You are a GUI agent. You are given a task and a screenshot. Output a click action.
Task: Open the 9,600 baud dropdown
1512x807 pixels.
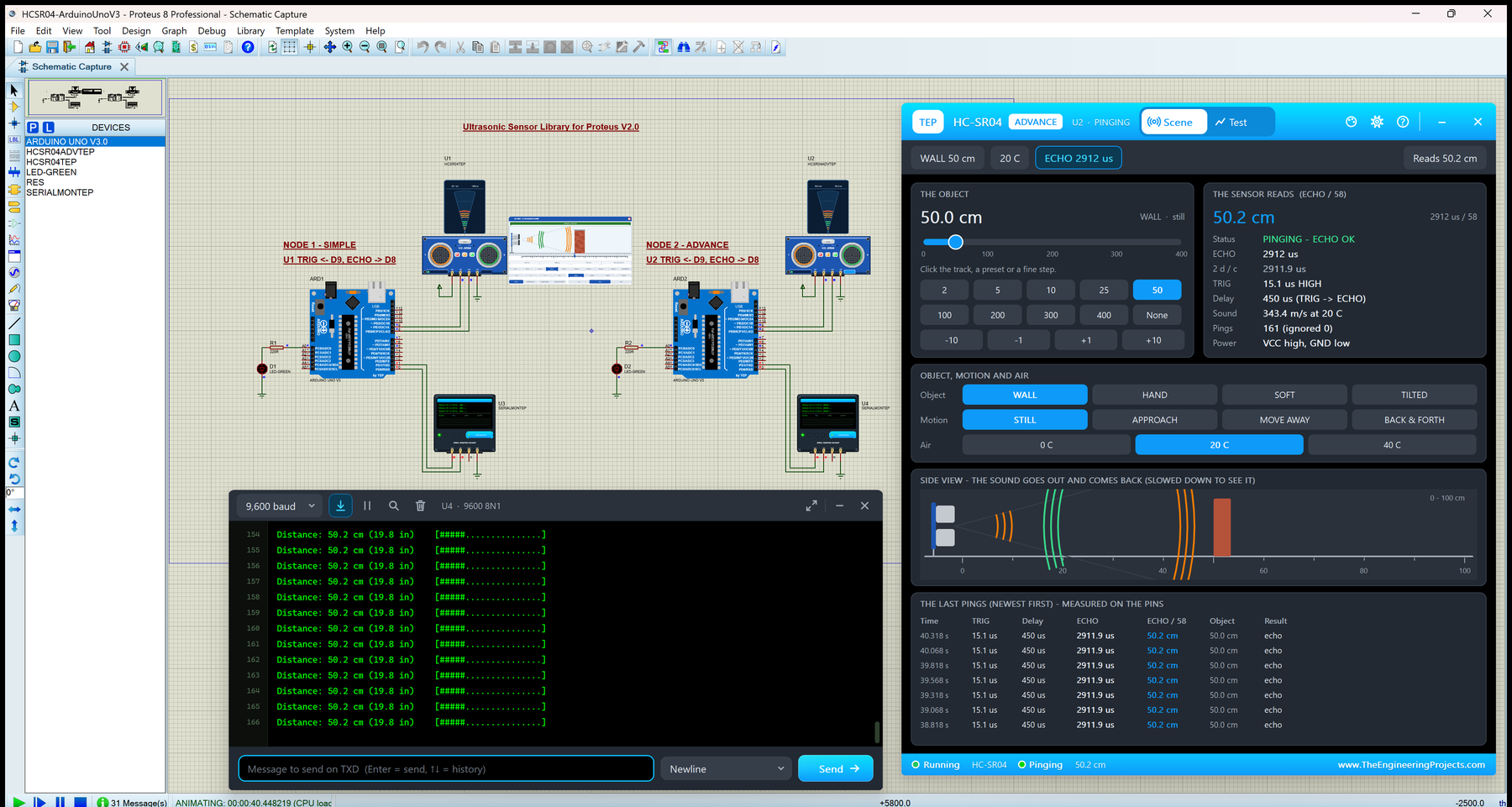tap(280, 506)
